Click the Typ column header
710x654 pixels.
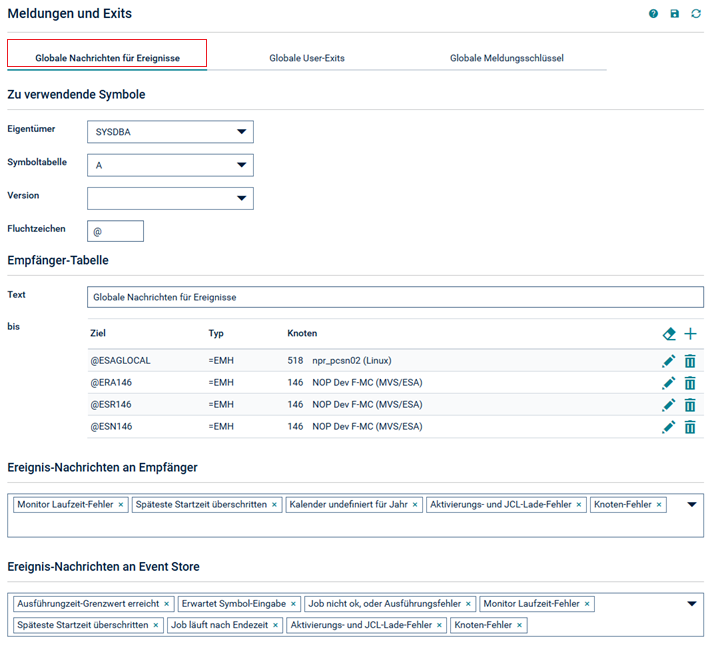[216, 333]
